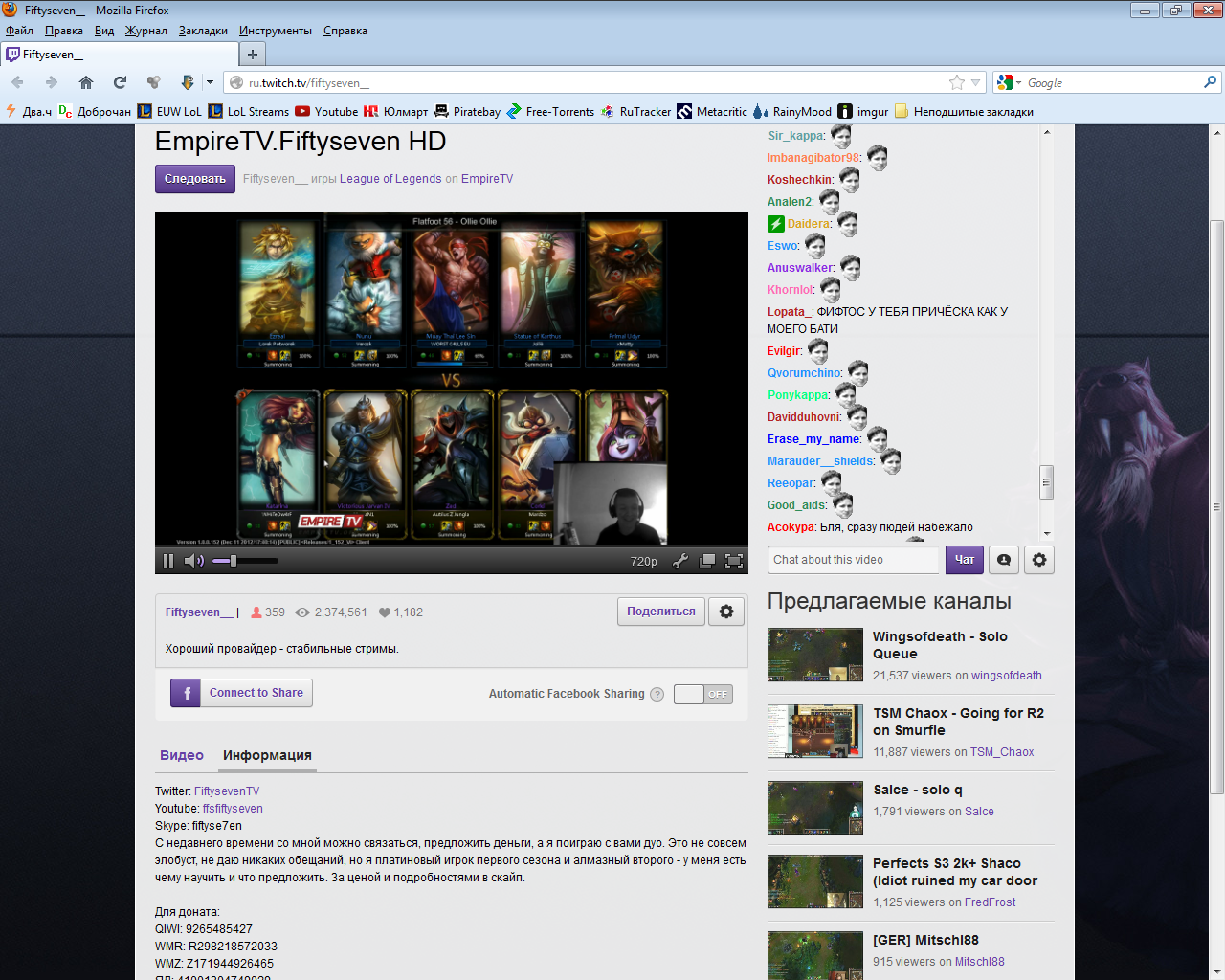Open the Вид menu
This screenshot has height=980, width=1225.
pyautogui.click(x=104, y=31)
